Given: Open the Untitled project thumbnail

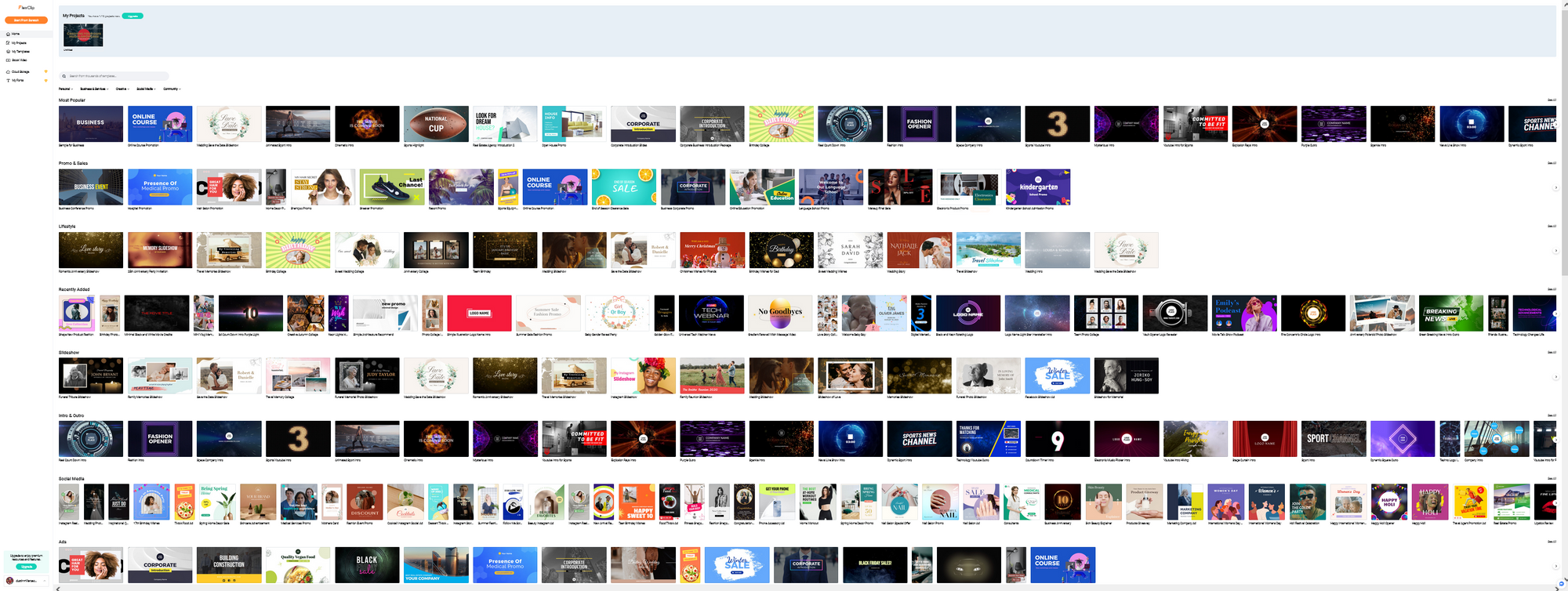Looking at the screenshot, I should [x=83, y=35].
